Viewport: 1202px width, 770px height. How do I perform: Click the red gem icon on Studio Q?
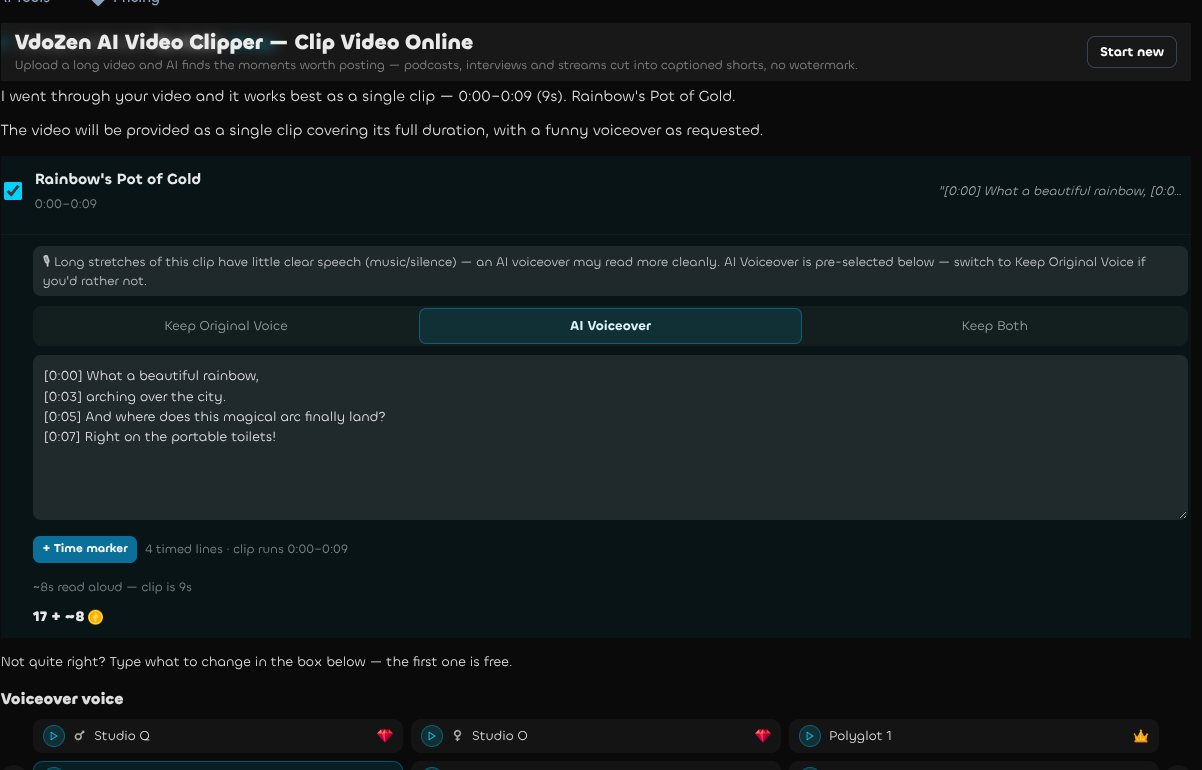[x=385, y=736]
